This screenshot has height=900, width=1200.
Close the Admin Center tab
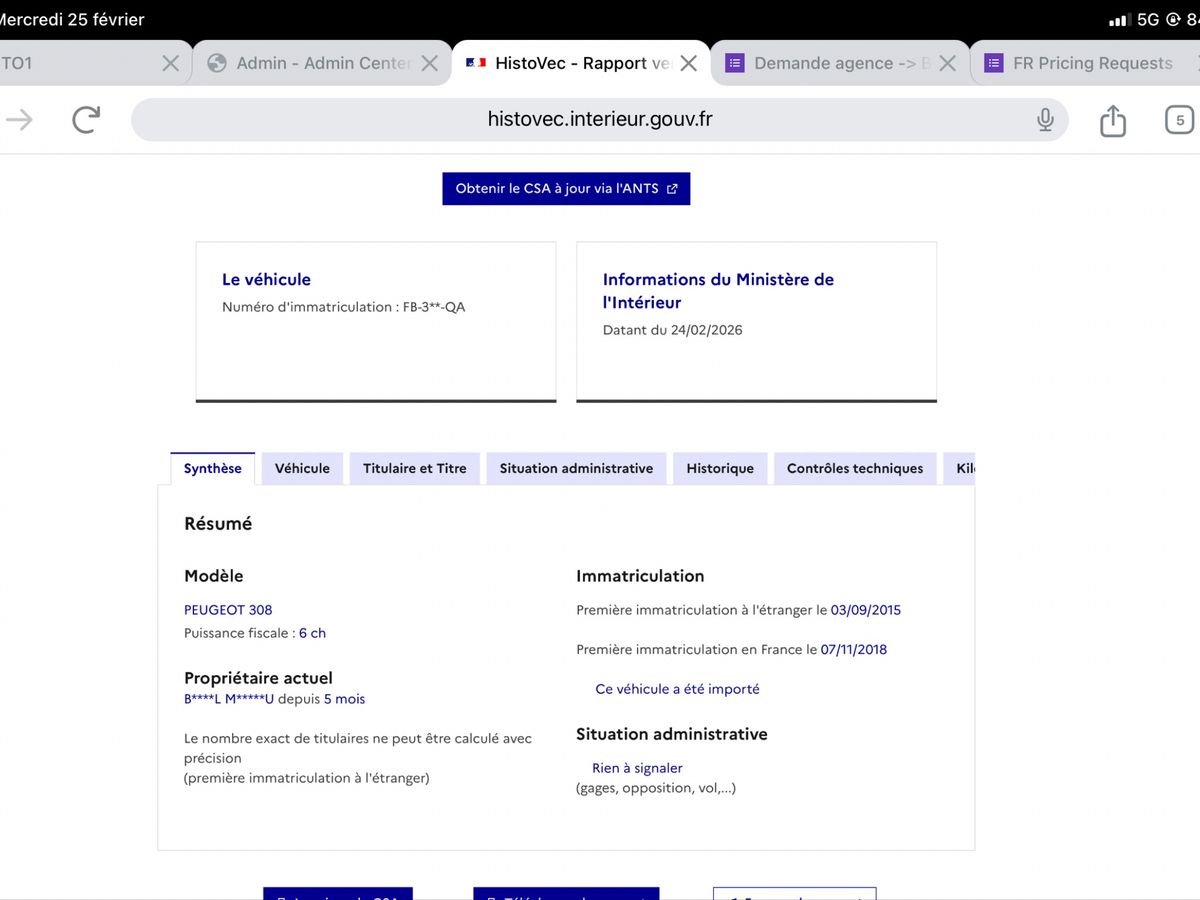(430, 63)
